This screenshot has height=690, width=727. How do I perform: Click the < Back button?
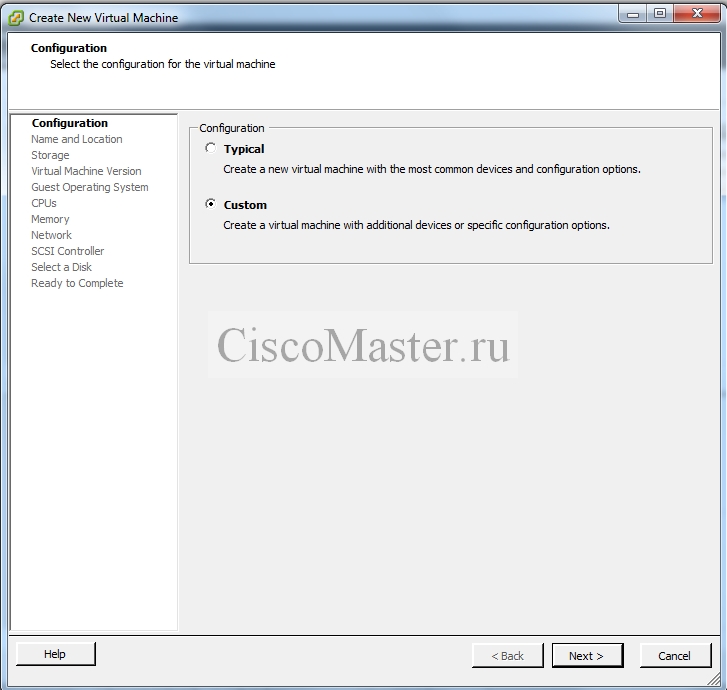[x=508, y=656]
